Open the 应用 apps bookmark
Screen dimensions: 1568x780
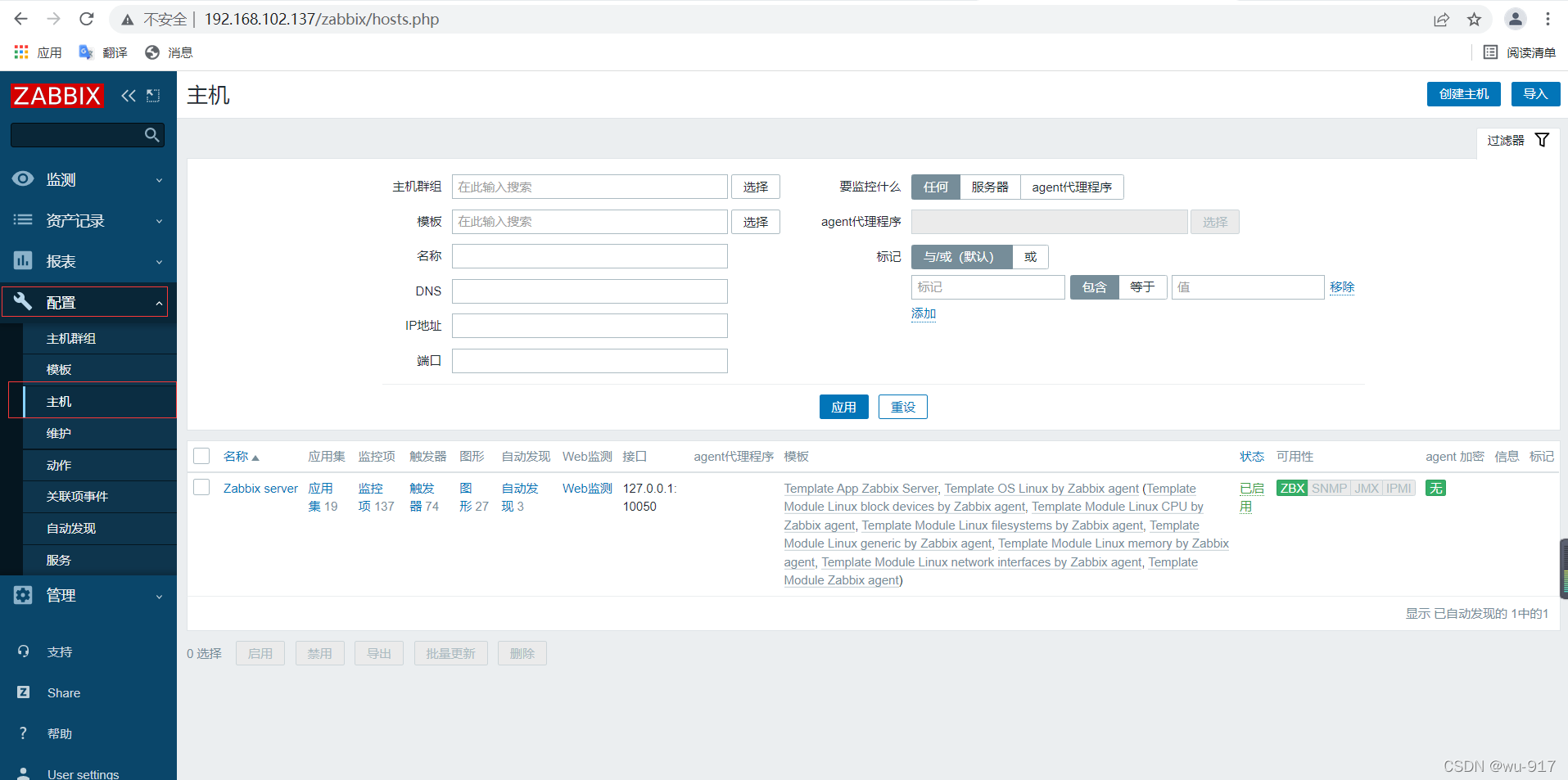pyautogui.click(x=38, y=52)
